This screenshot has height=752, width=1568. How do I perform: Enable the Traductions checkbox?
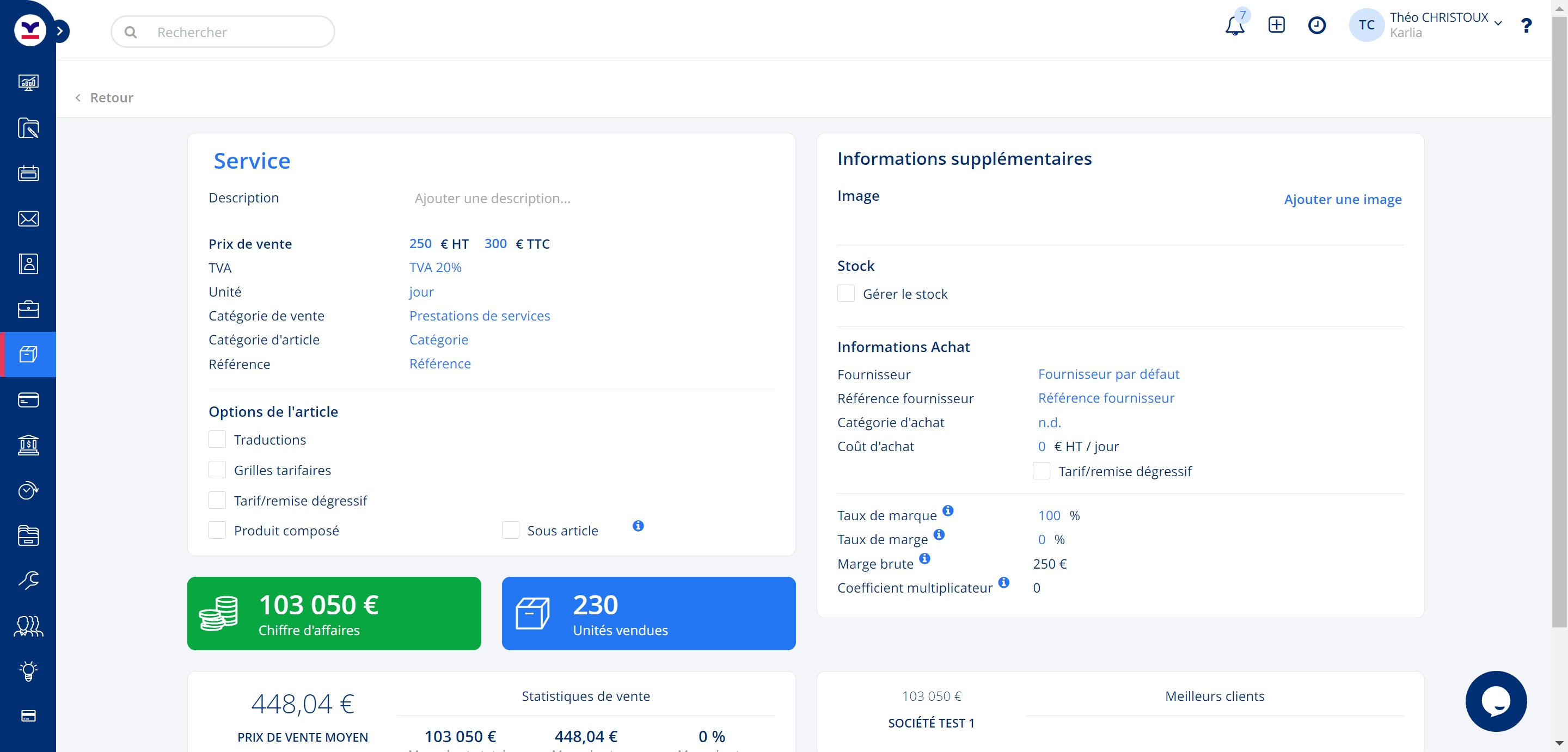click(x=217, y=439)
